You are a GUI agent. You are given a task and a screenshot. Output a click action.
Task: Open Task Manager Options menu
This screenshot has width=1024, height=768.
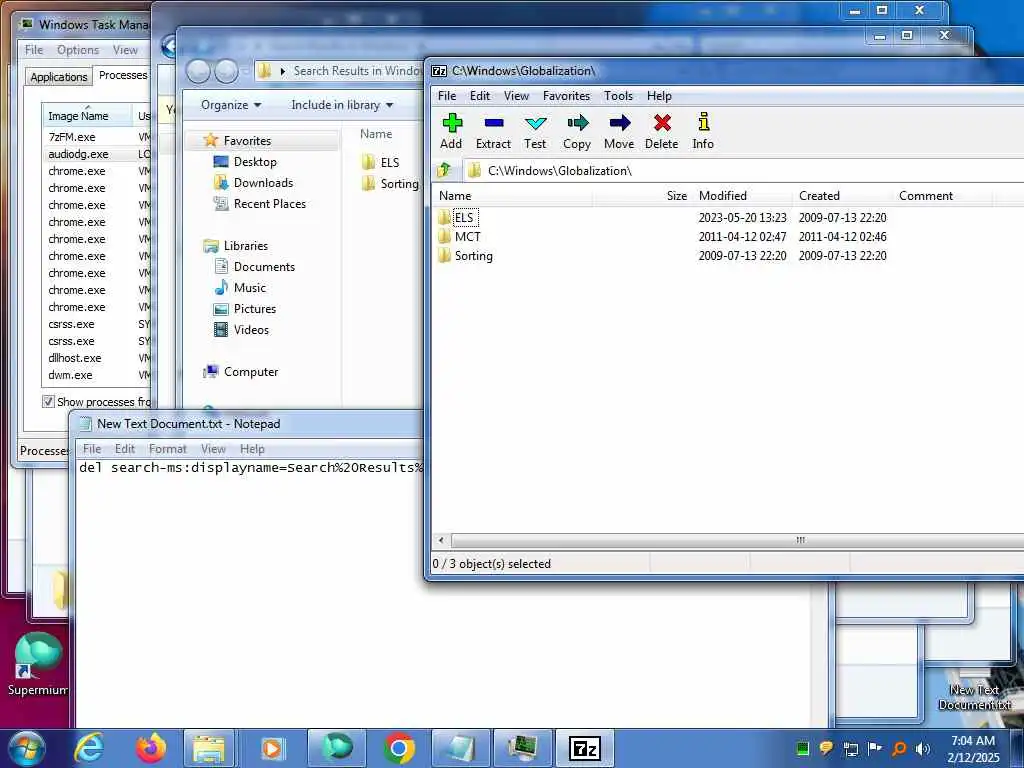(x=78, y=50)
